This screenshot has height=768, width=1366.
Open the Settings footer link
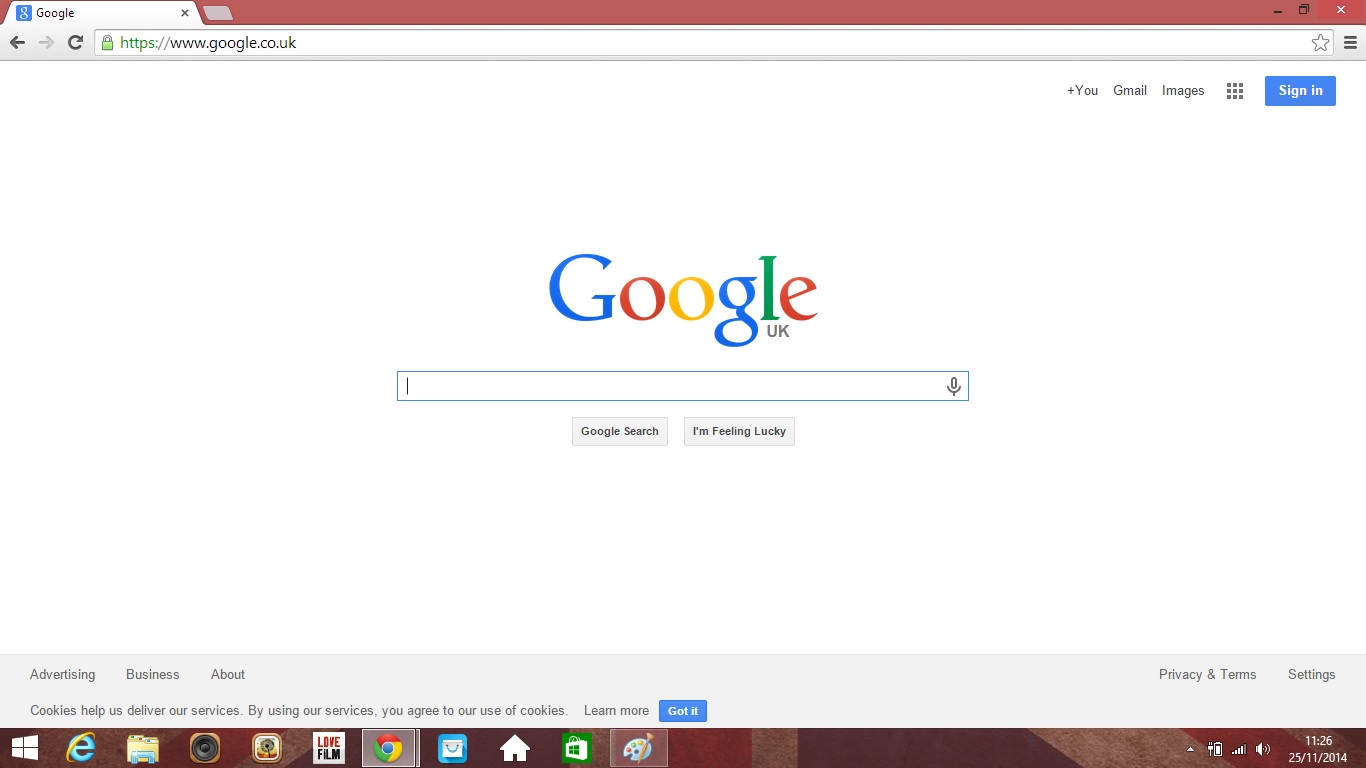(1312, 675)
